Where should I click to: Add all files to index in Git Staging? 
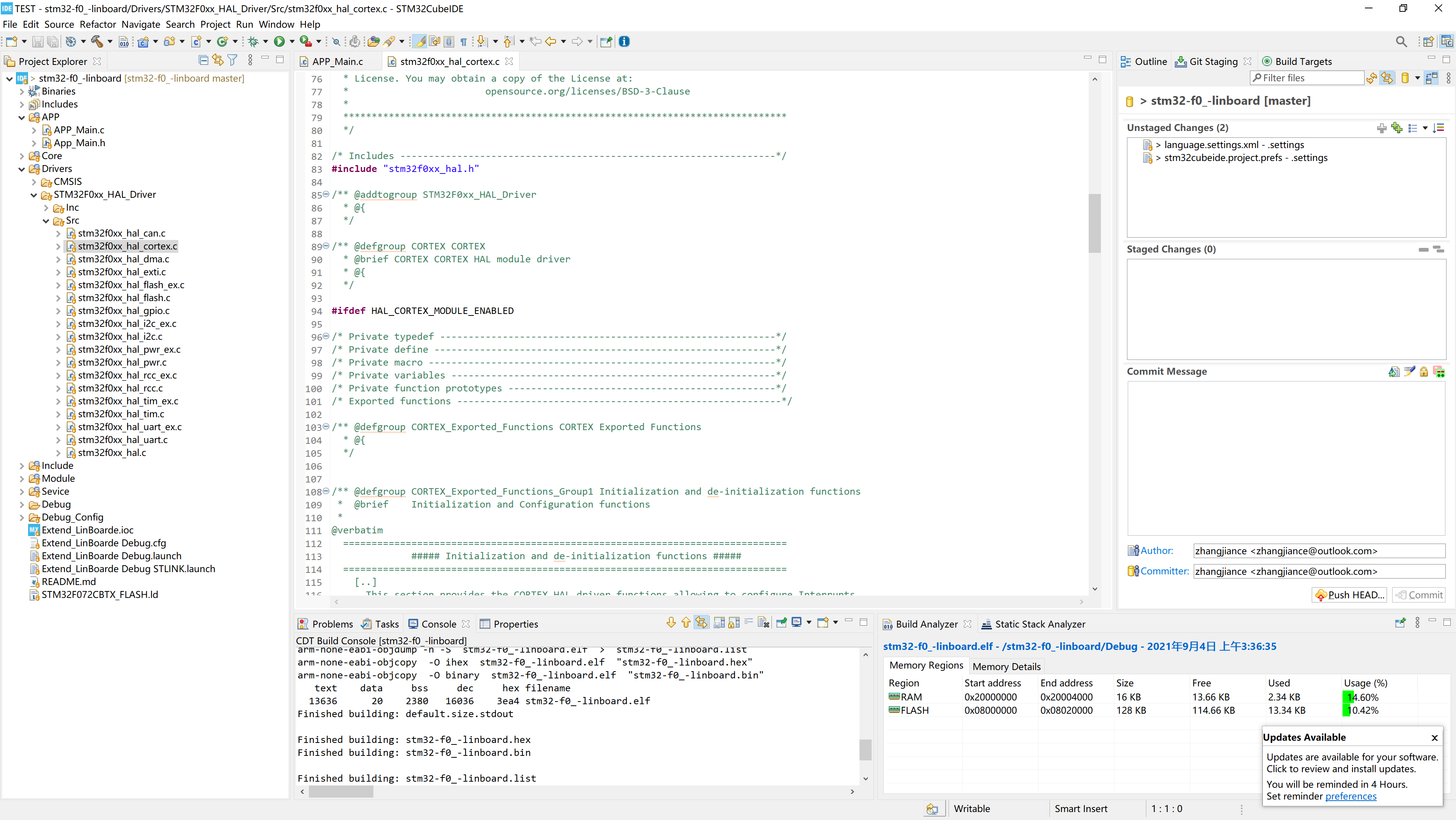click(1397, 128)
